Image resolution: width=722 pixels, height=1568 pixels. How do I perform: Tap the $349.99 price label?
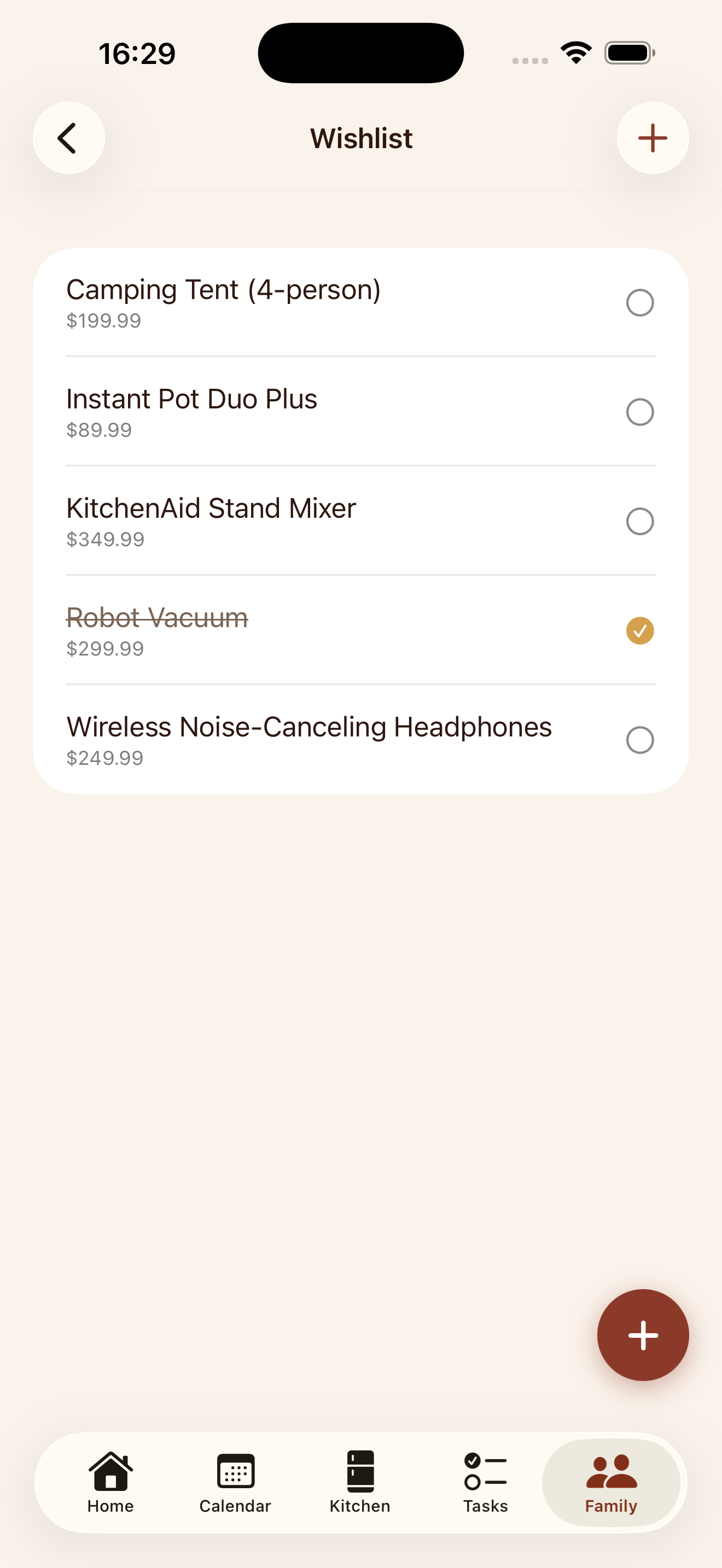(106, 539)
